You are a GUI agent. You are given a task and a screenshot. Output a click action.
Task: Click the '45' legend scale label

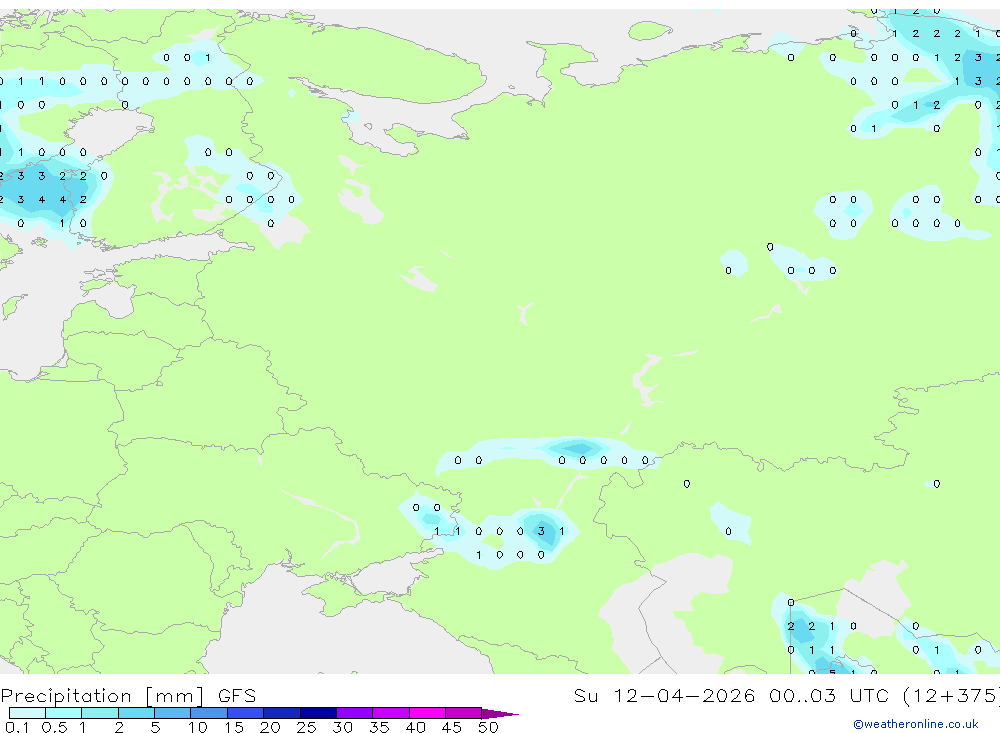452,727
